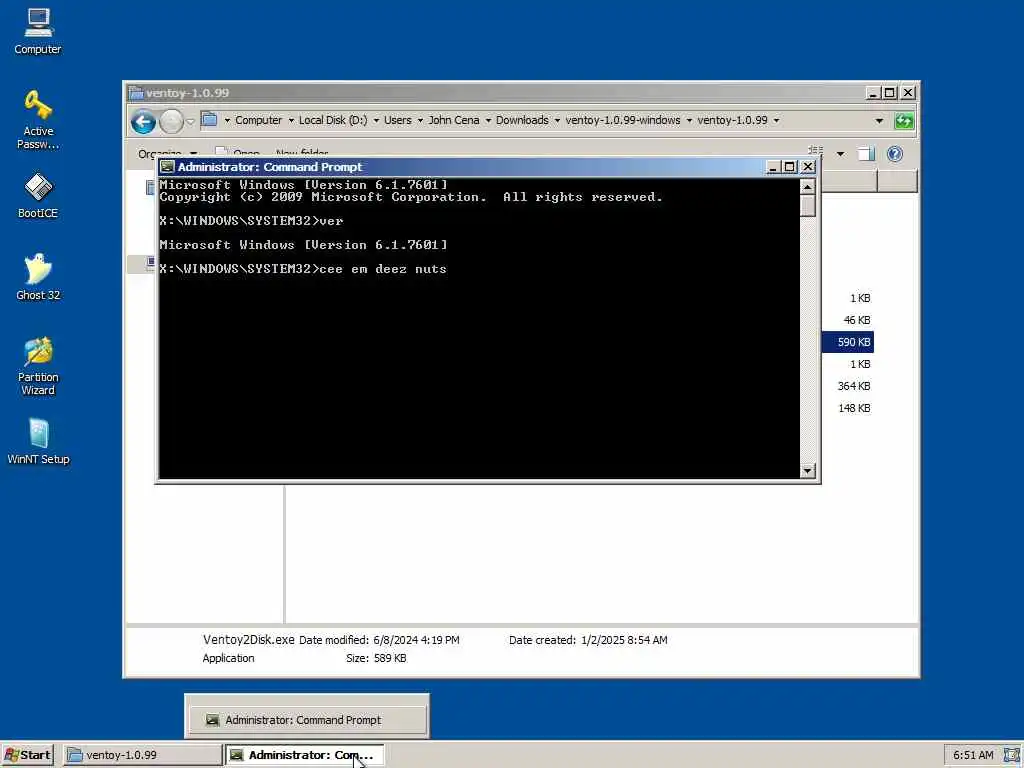Minimize the Command Prompt window
The height and width of the screenshot is (768, 1024).
[x=773, y=167]
